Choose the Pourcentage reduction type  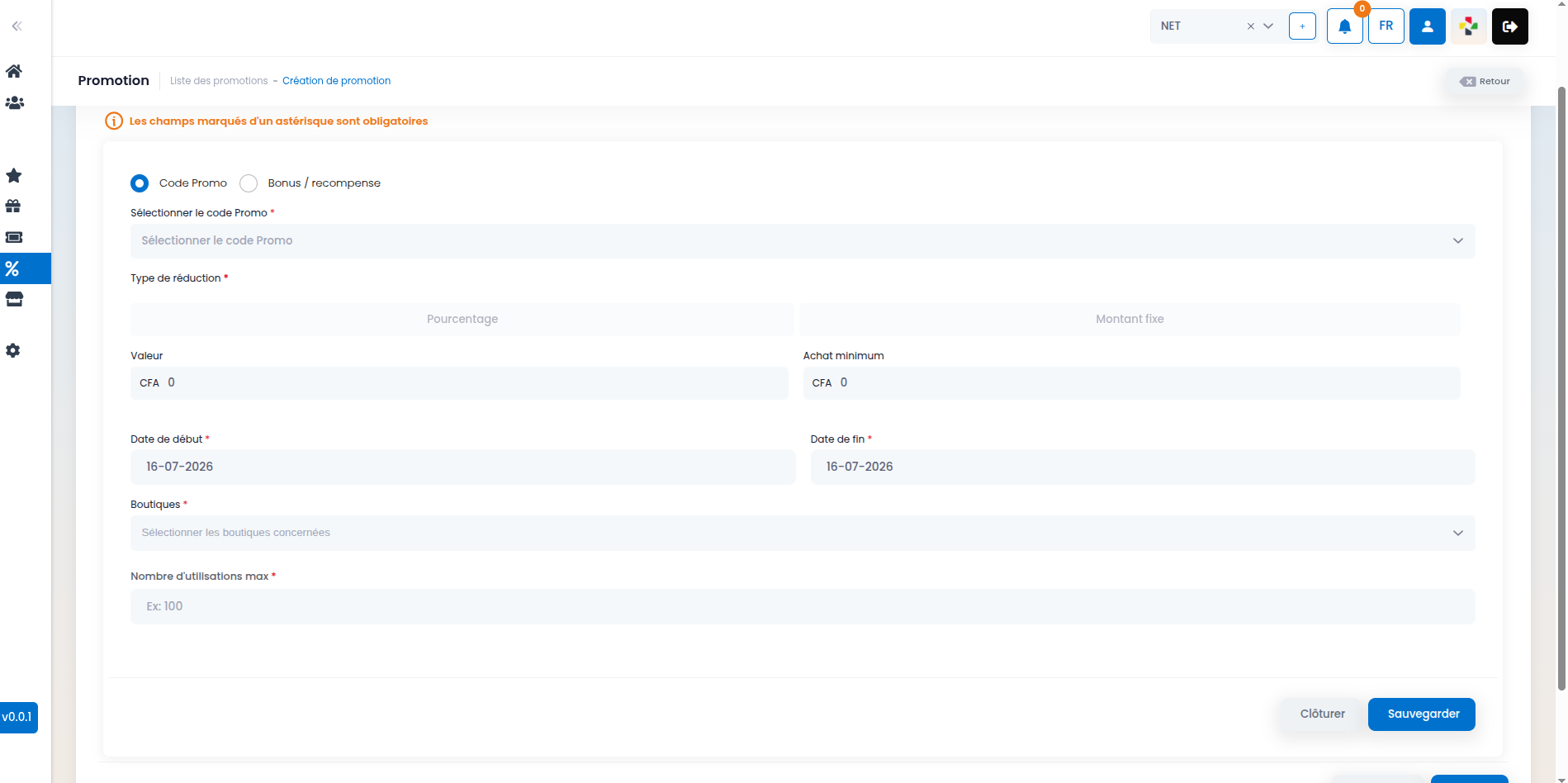[462, 319]
